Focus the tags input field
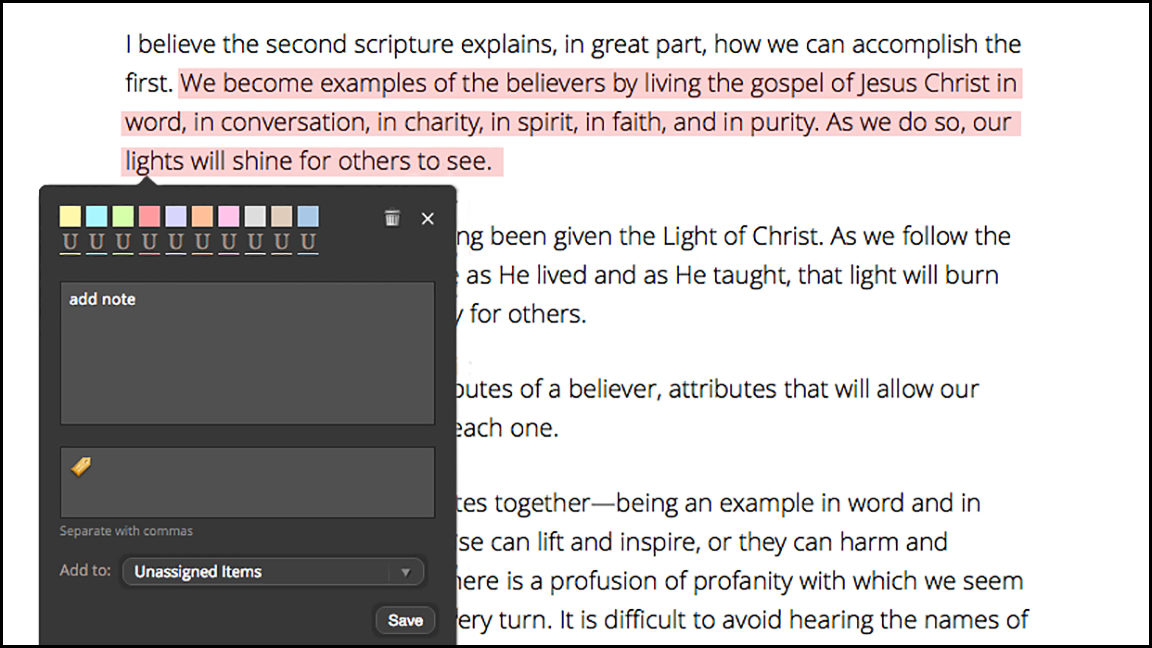This screenshot has width=1152, height=648. click(x=260, y=482)
